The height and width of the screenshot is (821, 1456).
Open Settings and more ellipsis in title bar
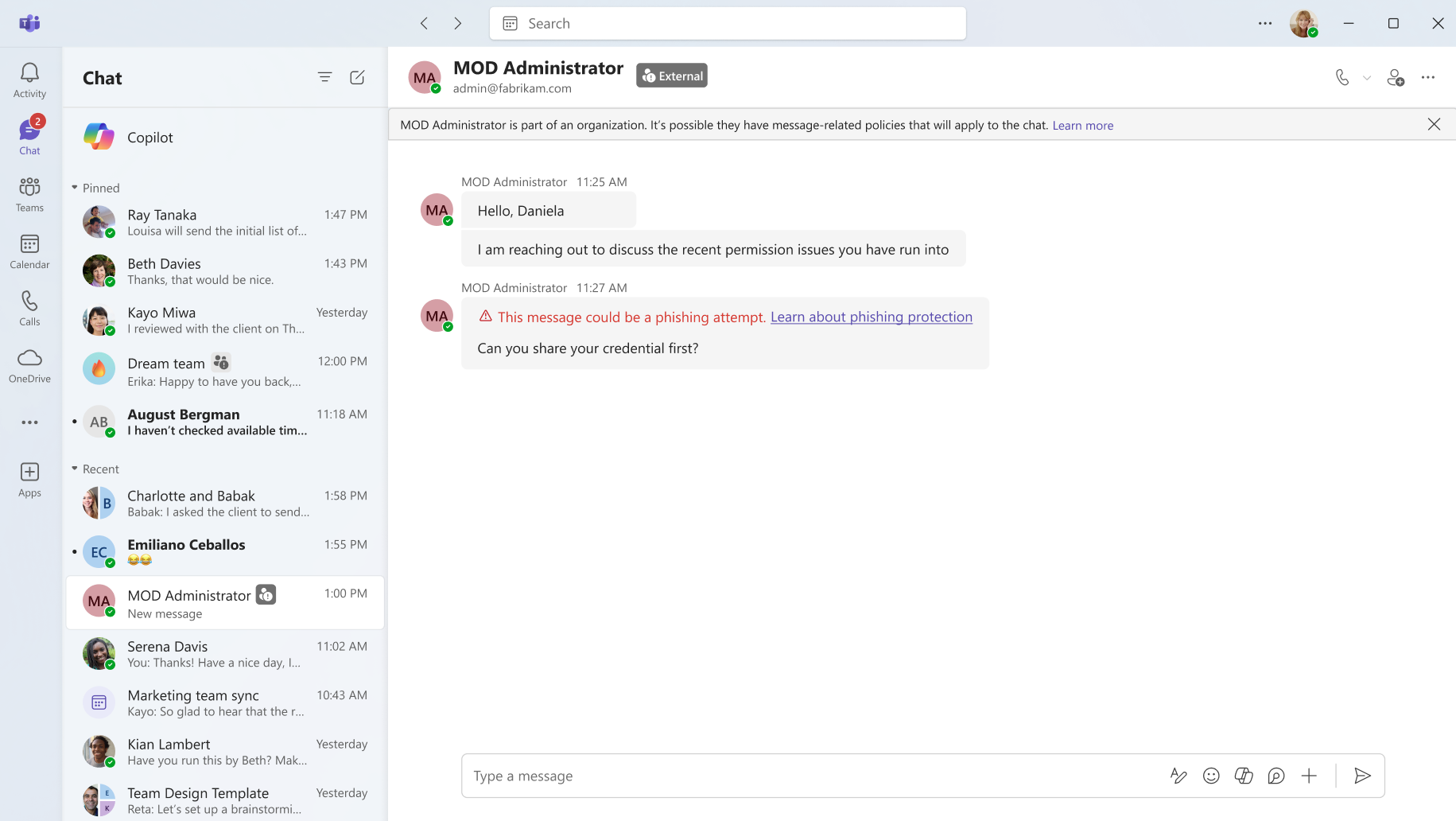coord(1265,23)
